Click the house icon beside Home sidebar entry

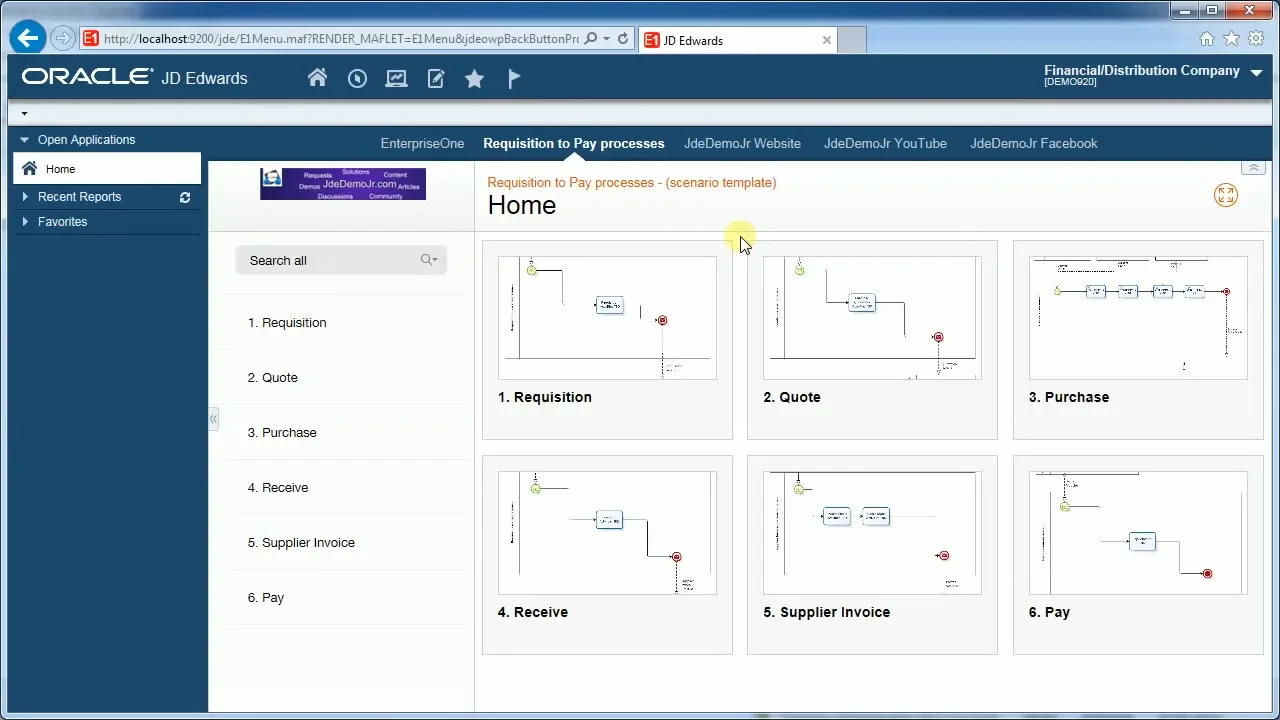pos(29,168)
